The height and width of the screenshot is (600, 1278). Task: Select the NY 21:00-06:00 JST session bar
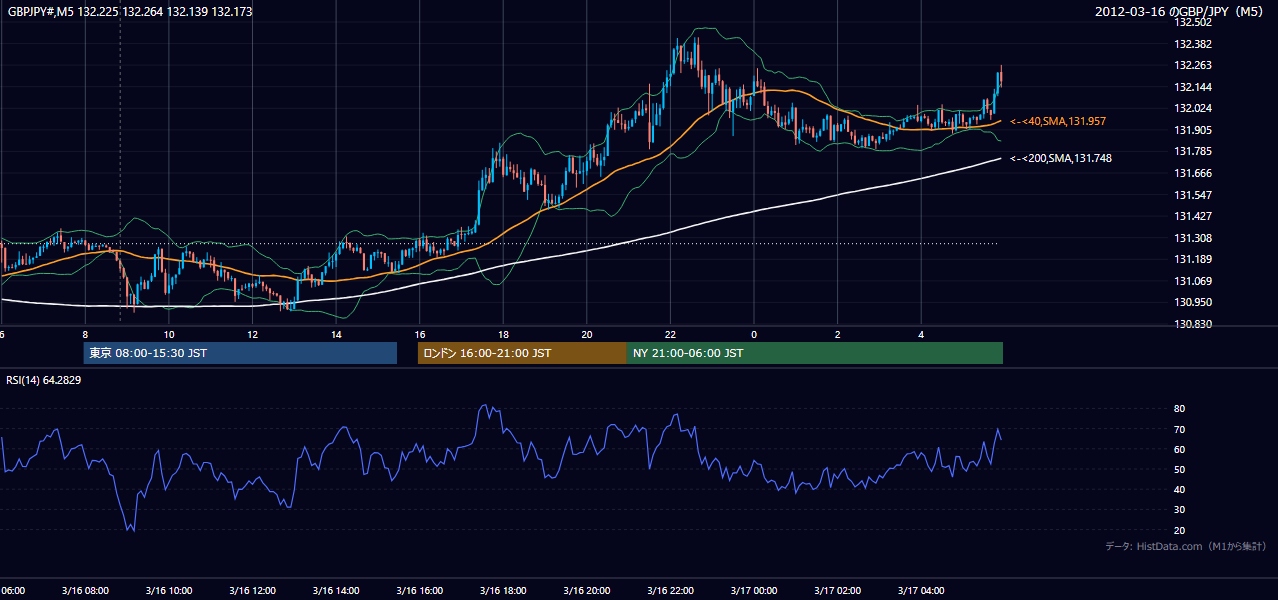(x=815, y=353)
